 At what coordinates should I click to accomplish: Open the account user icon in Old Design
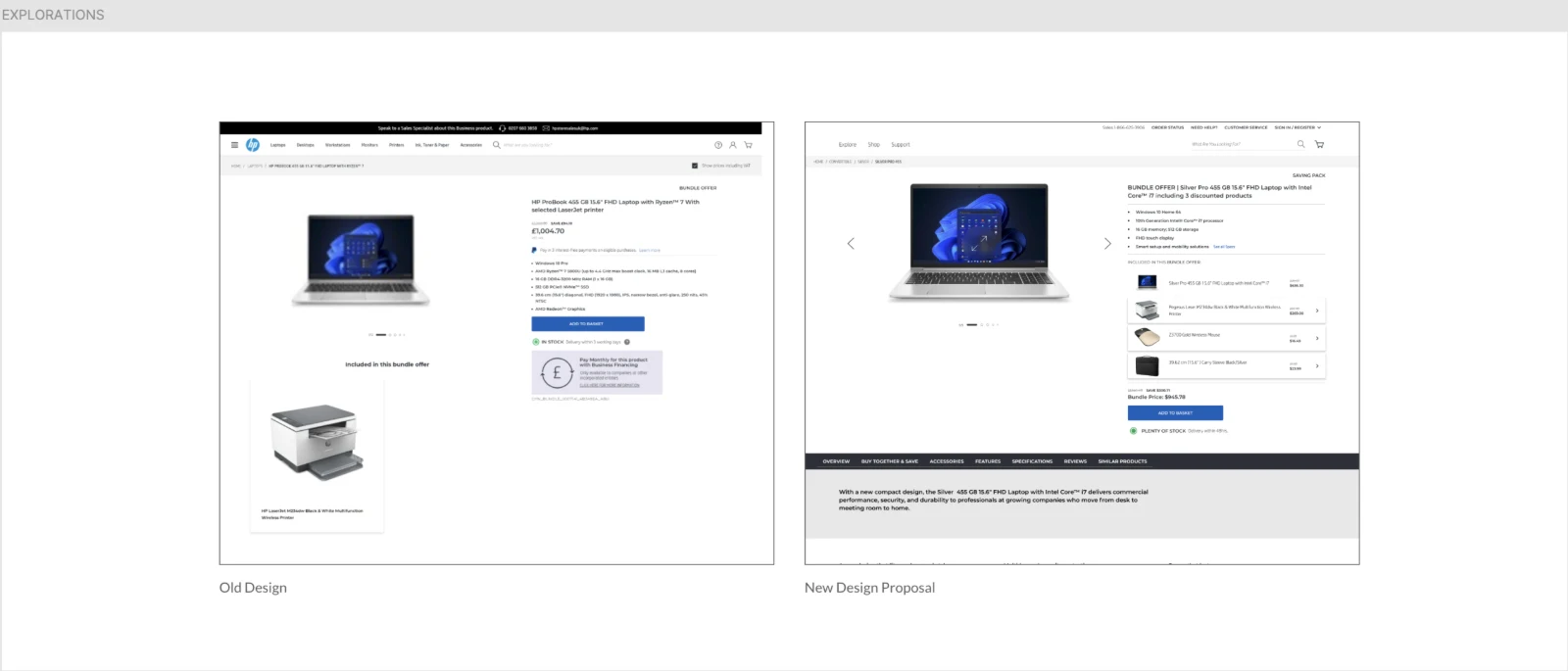pyautogui.click(x=732, y=145)
